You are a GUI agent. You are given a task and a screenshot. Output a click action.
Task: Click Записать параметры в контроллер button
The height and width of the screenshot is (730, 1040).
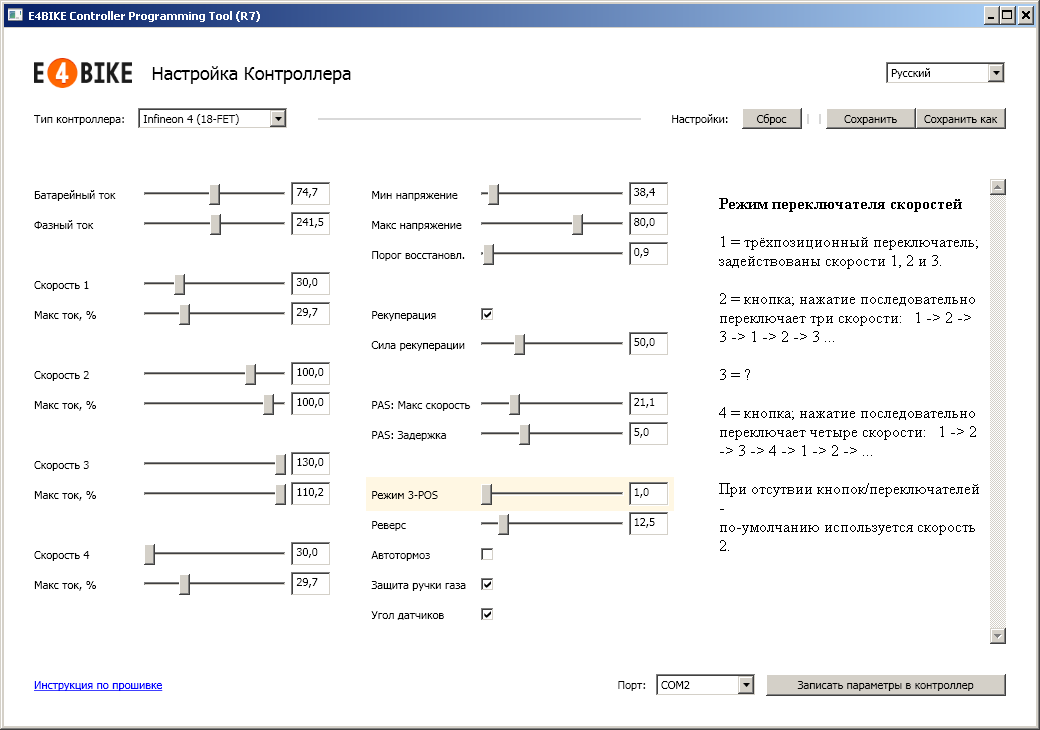point(885,685)
